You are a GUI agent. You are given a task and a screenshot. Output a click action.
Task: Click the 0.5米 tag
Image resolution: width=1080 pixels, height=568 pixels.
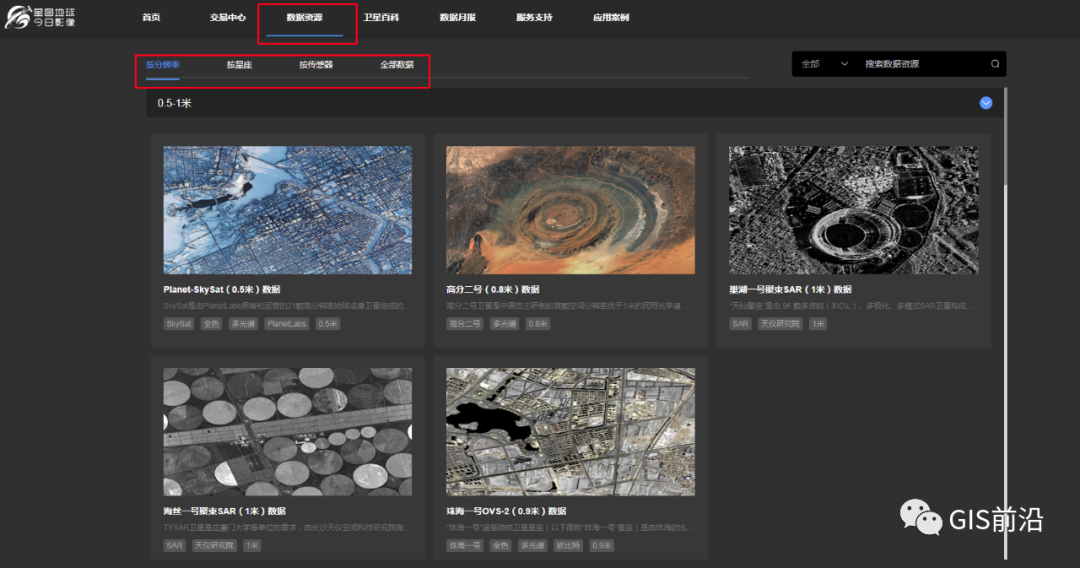pyautogui.click(x=328, y=324)
